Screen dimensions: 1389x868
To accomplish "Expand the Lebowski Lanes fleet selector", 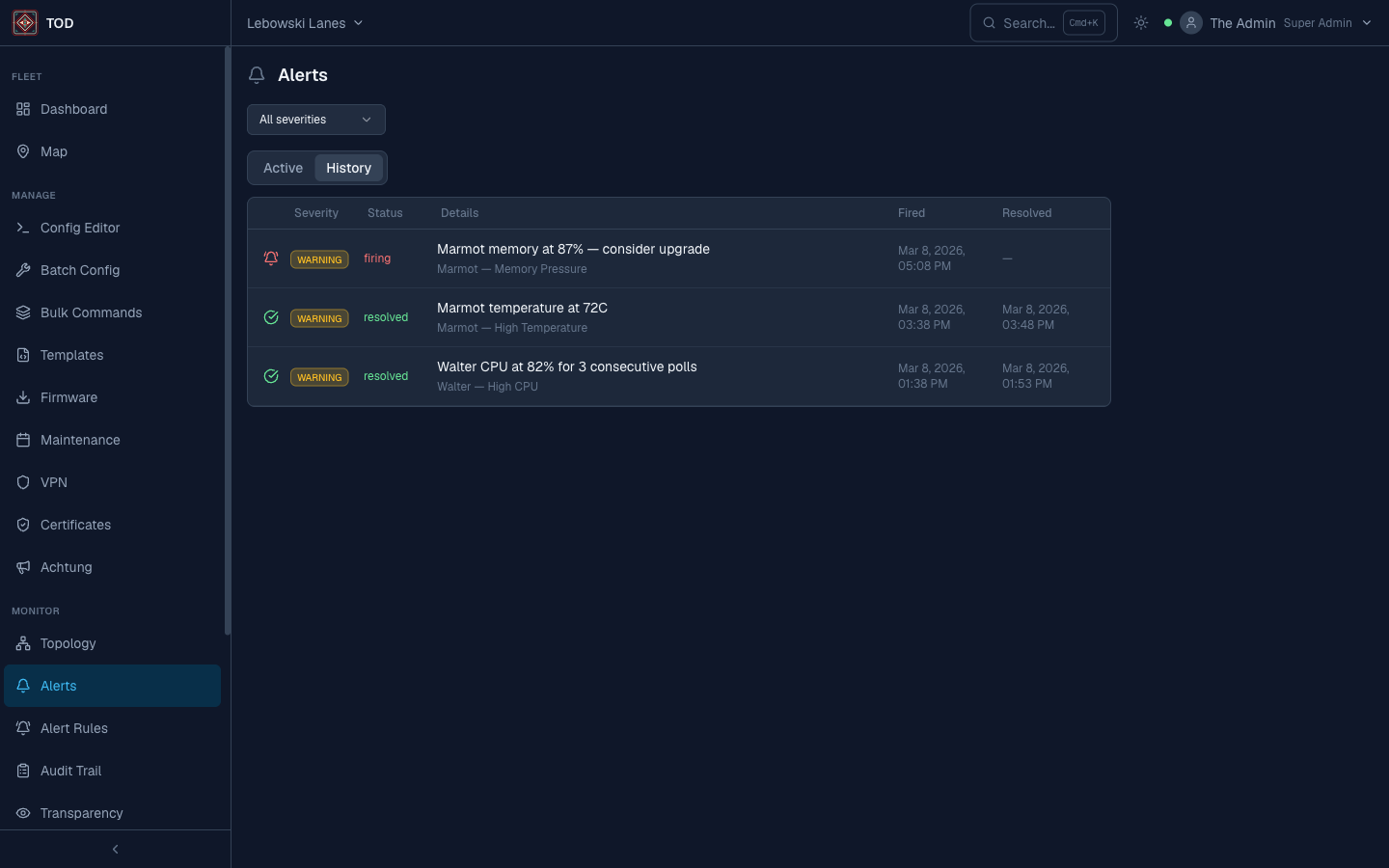I will tap(305, 22).
